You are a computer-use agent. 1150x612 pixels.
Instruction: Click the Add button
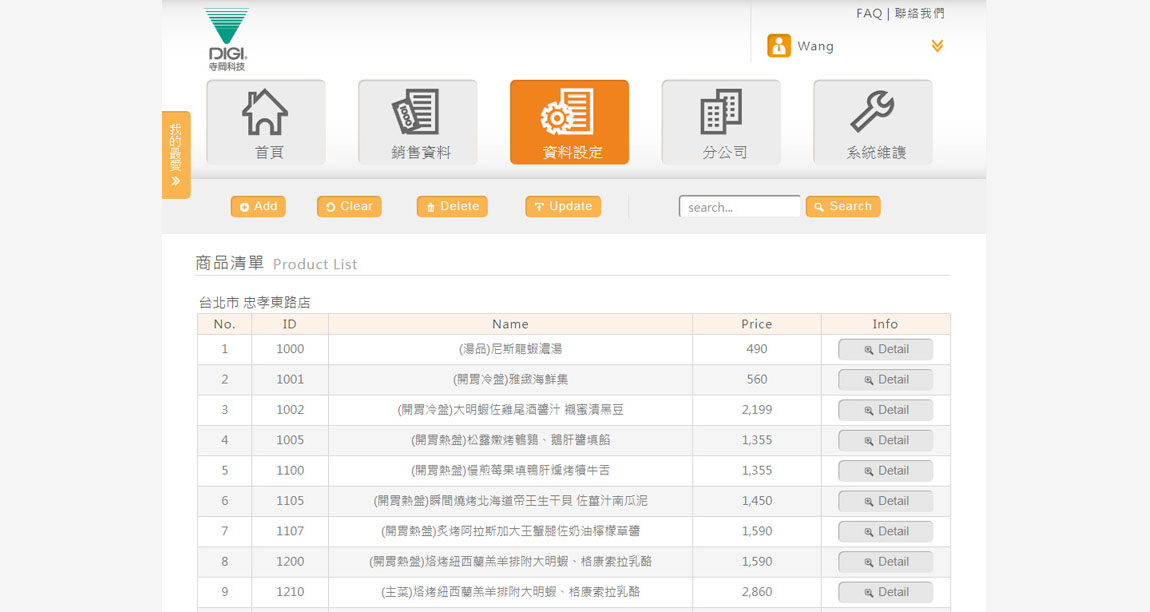[x=258, y=206]
